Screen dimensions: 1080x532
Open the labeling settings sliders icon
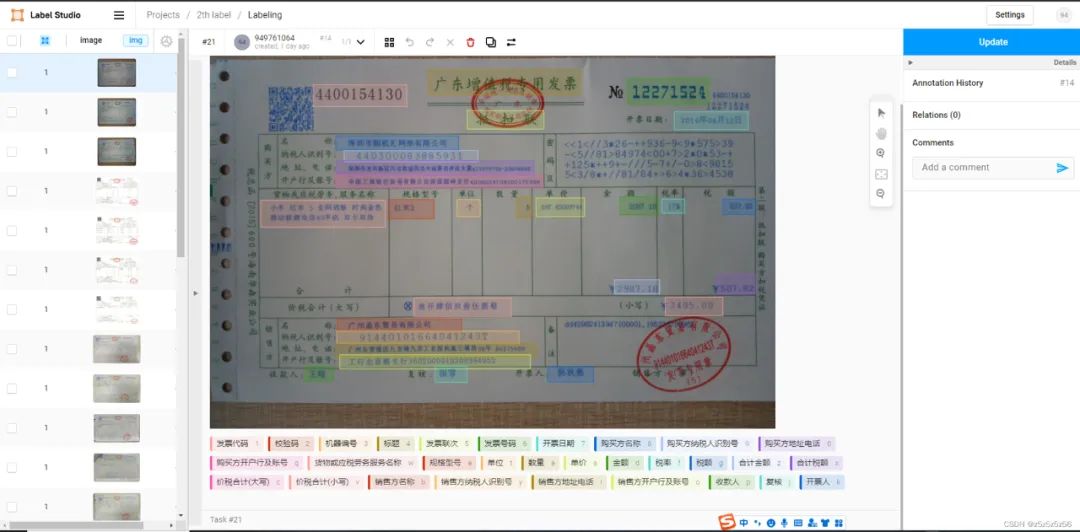(511, 42)
